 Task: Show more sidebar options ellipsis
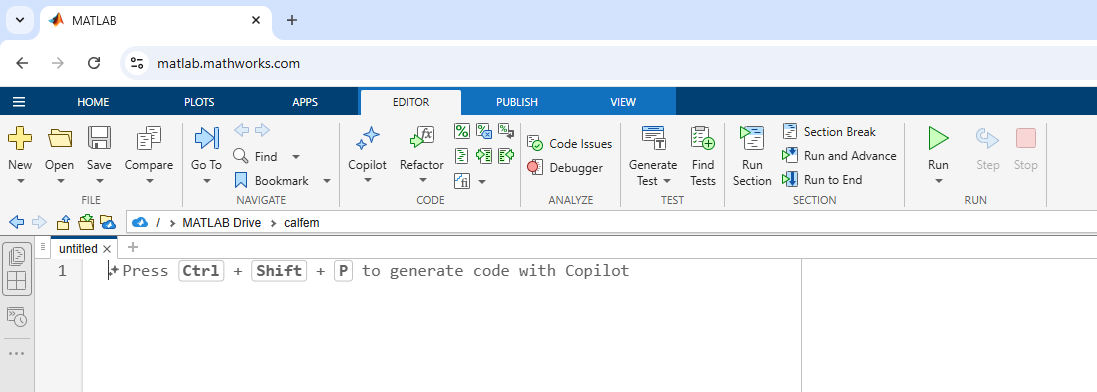click(16, 354)
